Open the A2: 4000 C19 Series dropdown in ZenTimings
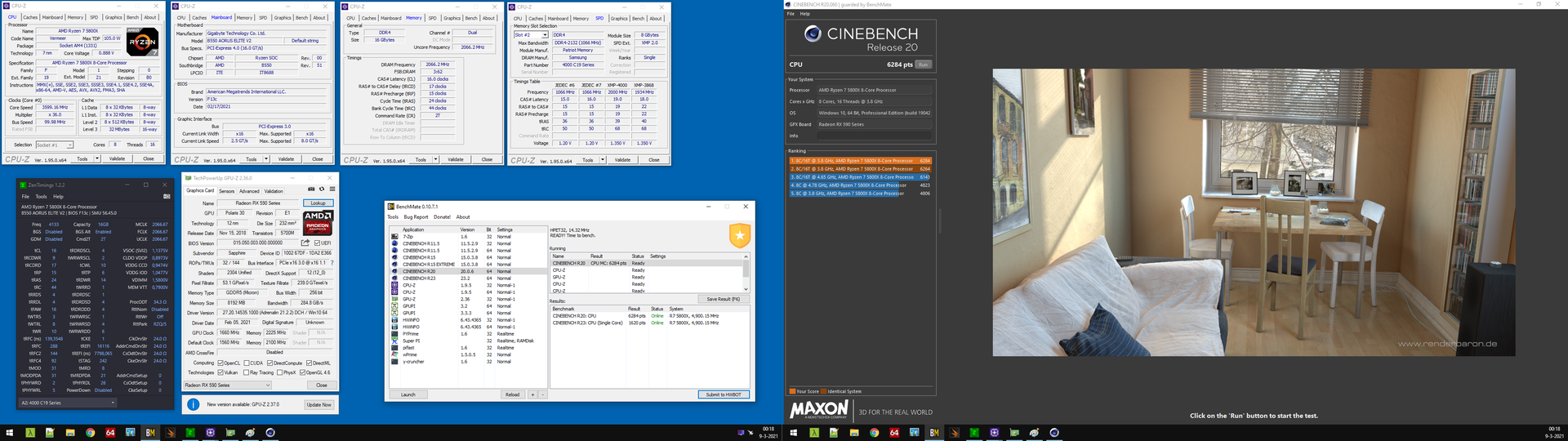 (x=69, y=403)
